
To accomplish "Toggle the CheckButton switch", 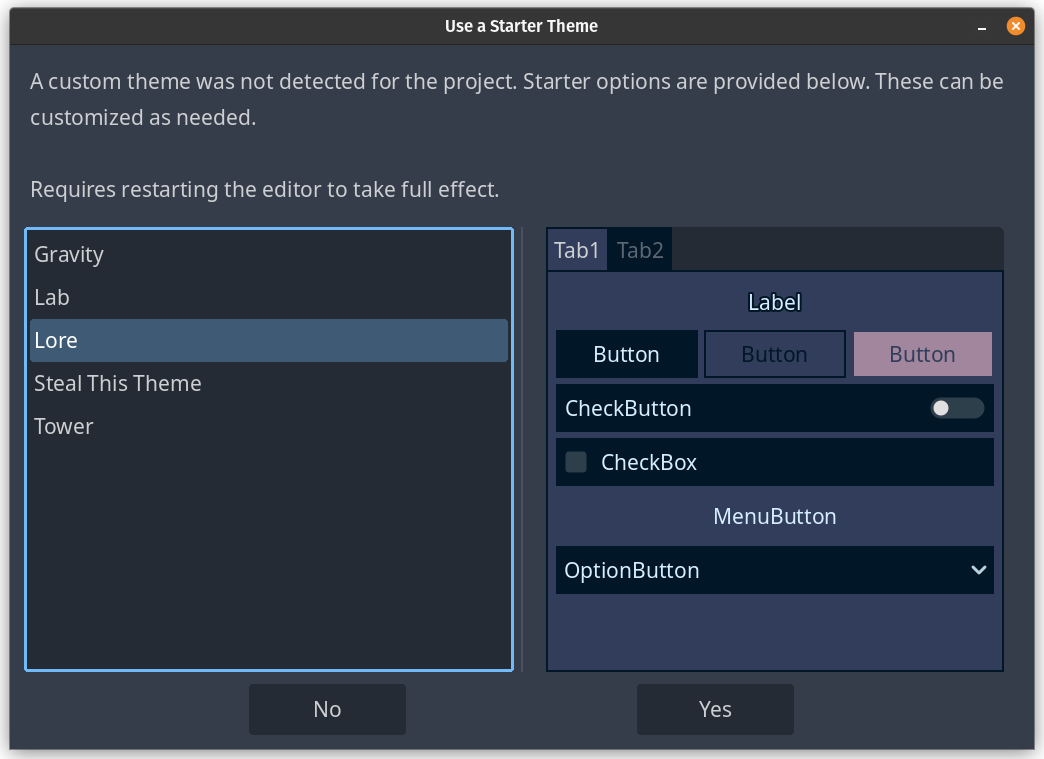I will click(x=957, y=408).
